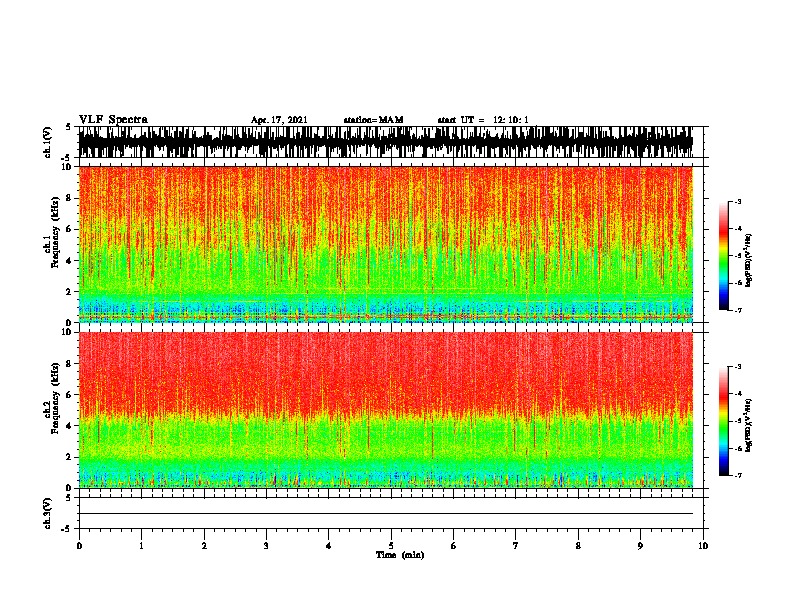Click time axis tick label 6
The width and height of the screenshot is (792, 612).
[x=453, y=546]
